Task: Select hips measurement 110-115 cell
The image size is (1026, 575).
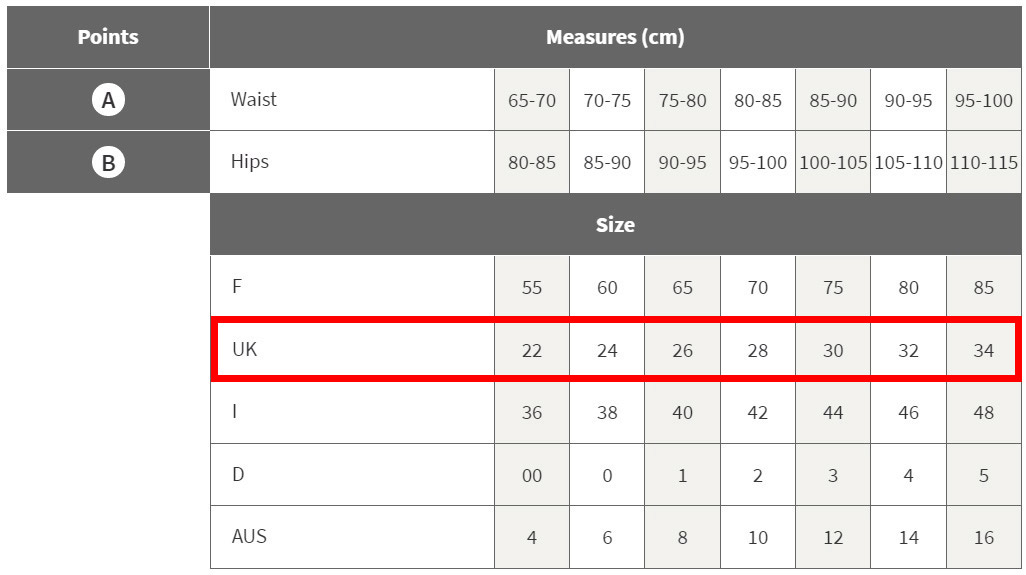Action: (984, 162)
